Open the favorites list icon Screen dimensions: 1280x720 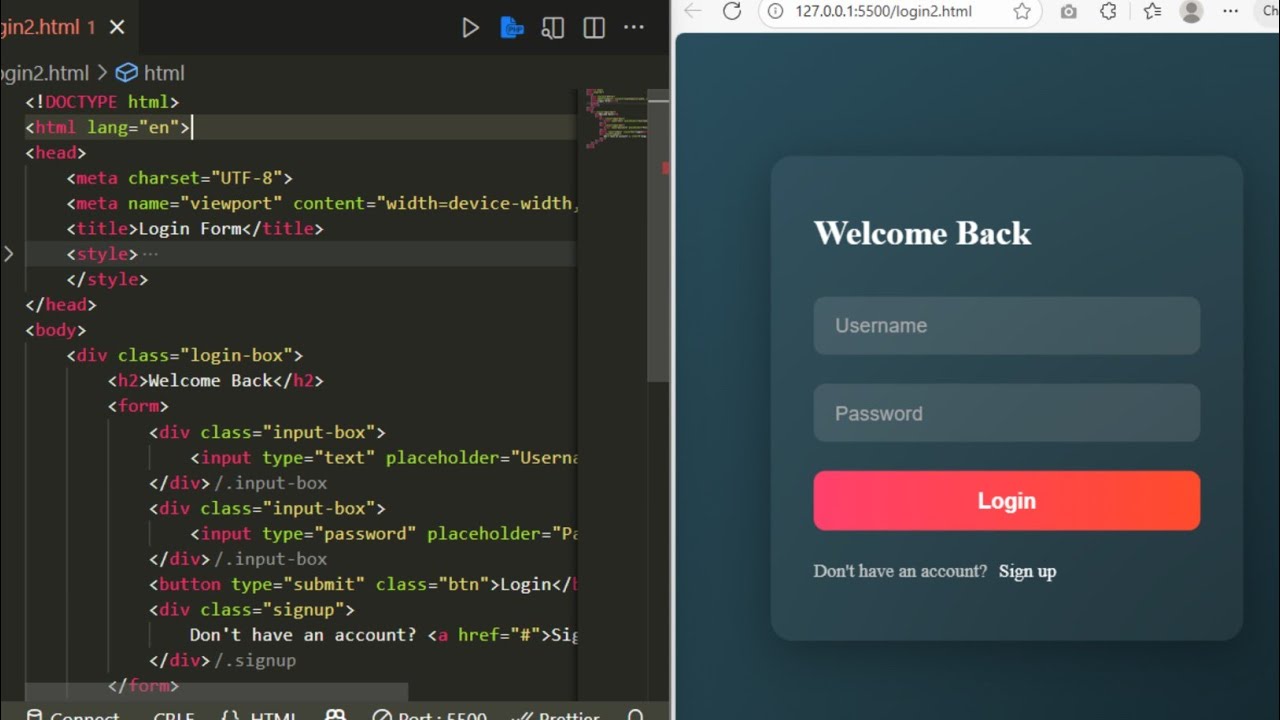[1152, 11]
